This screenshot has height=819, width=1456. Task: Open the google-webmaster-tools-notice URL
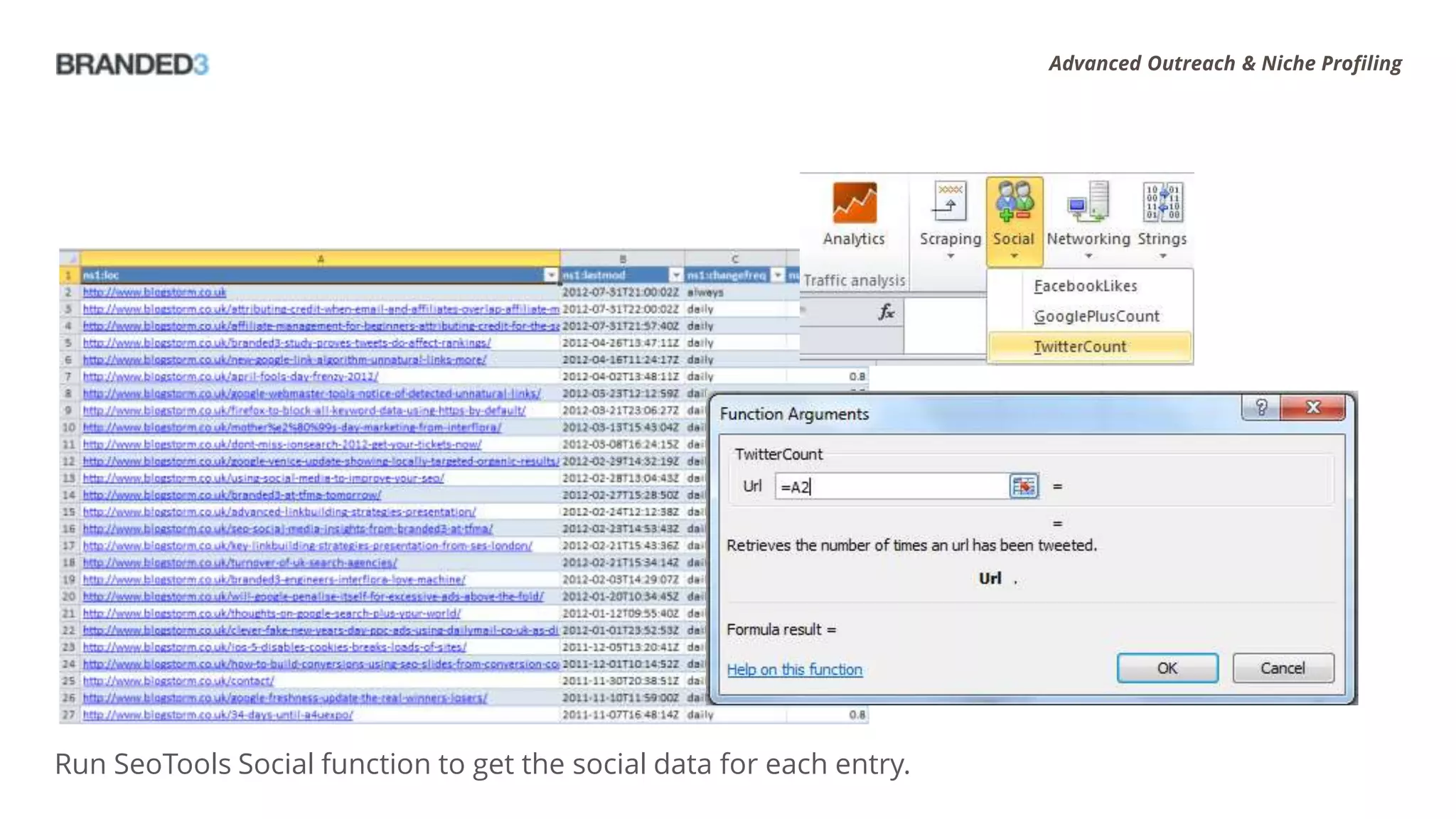pyautogui.click(x=311, y=393)
